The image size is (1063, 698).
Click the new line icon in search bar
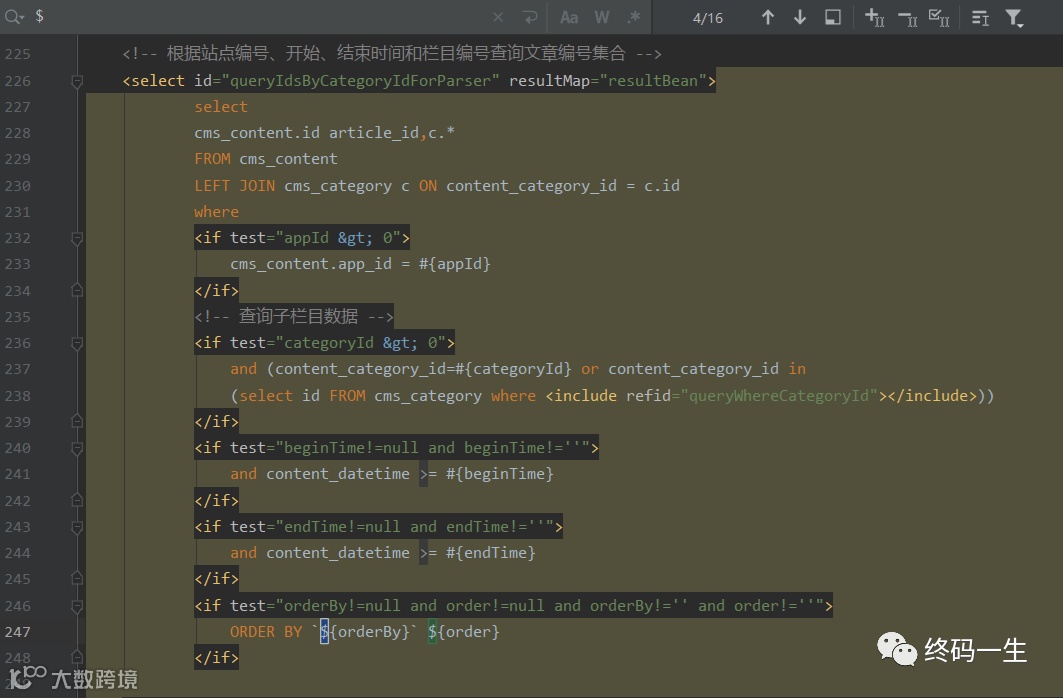530,17
